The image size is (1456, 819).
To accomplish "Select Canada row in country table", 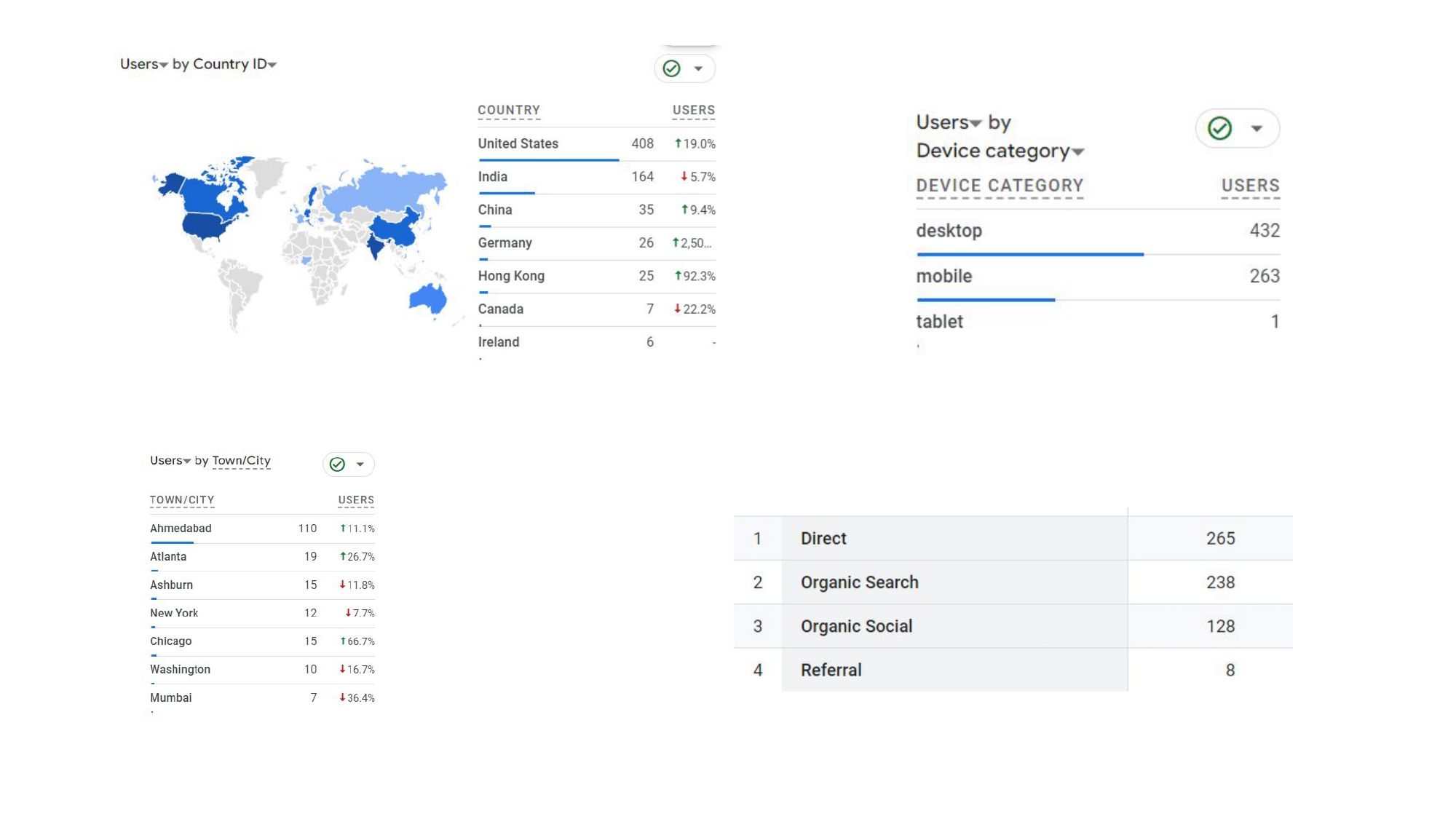I will tap(597, 309).
